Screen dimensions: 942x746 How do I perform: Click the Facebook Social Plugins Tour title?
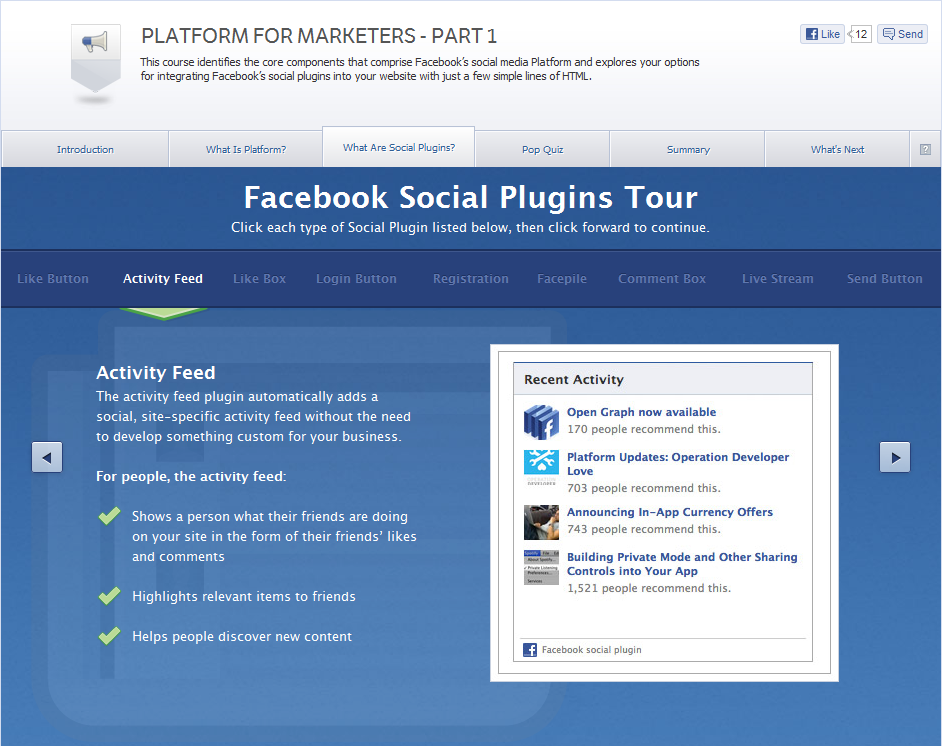470,198
